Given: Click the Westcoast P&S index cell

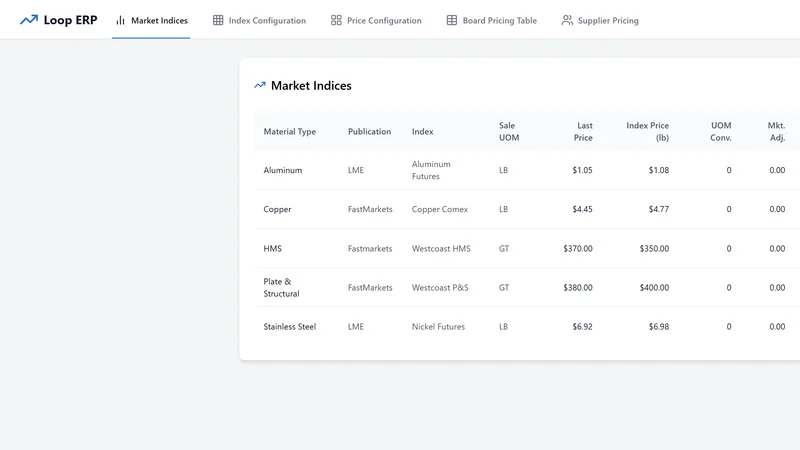Looking at the screenshot, I should click(440, 287).
